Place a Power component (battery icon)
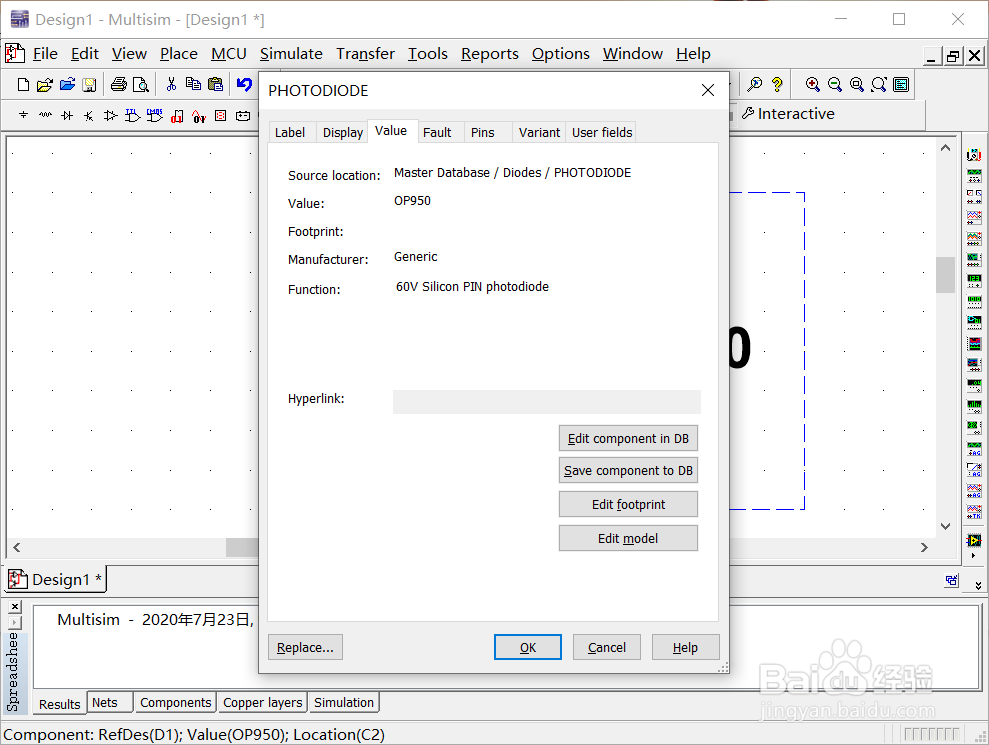989x745 pixels. pos(243,115)
